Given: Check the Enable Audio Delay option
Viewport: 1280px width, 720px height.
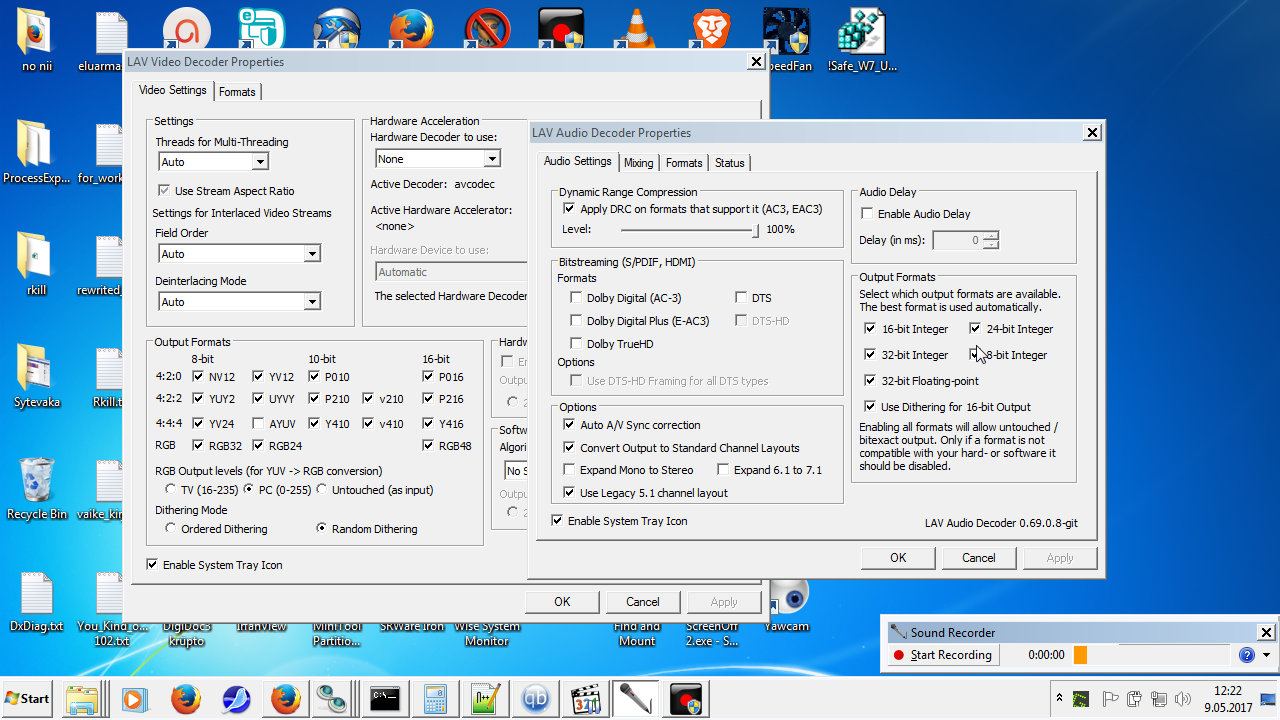Looking at the screenshot, I should [868, 214].
